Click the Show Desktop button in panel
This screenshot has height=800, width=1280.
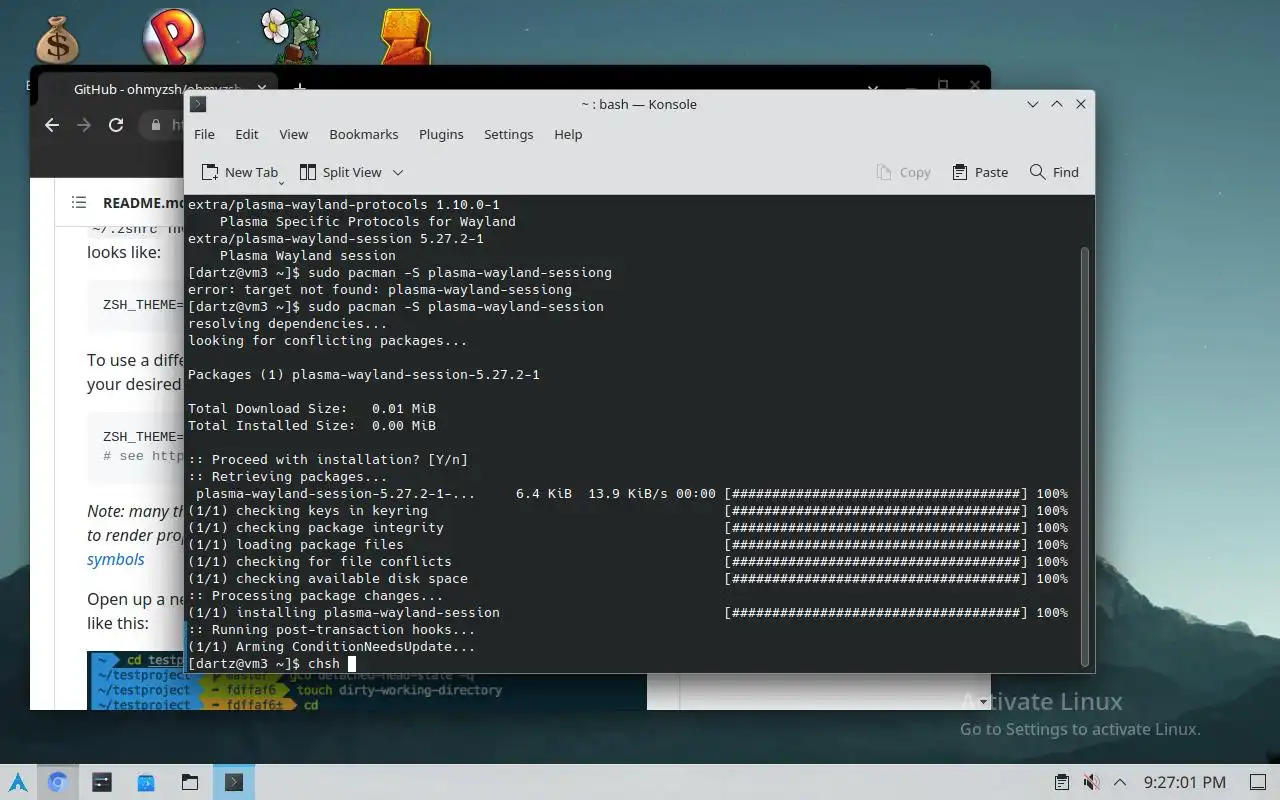(1258, 782)
